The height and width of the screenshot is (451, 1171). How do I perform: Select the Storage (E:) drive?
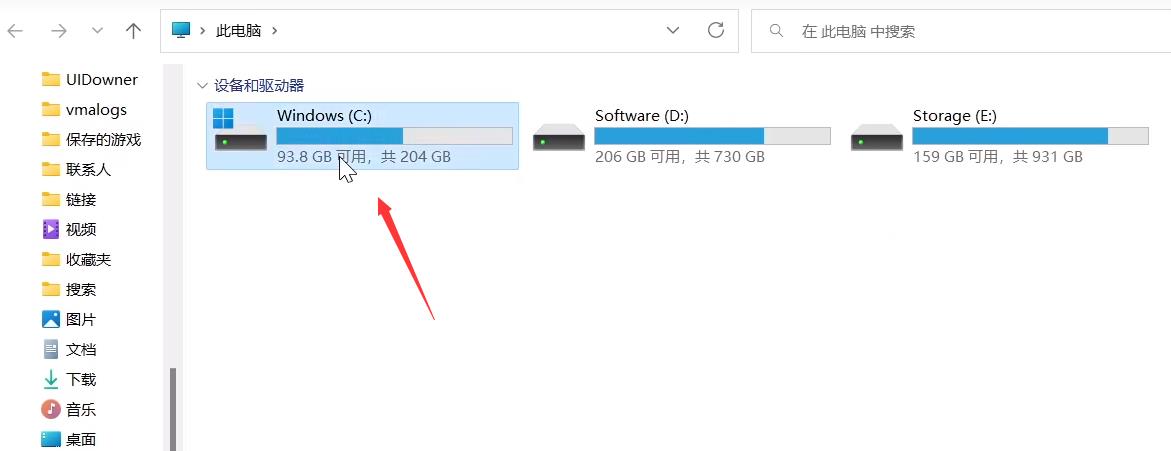tap(998, 136)
